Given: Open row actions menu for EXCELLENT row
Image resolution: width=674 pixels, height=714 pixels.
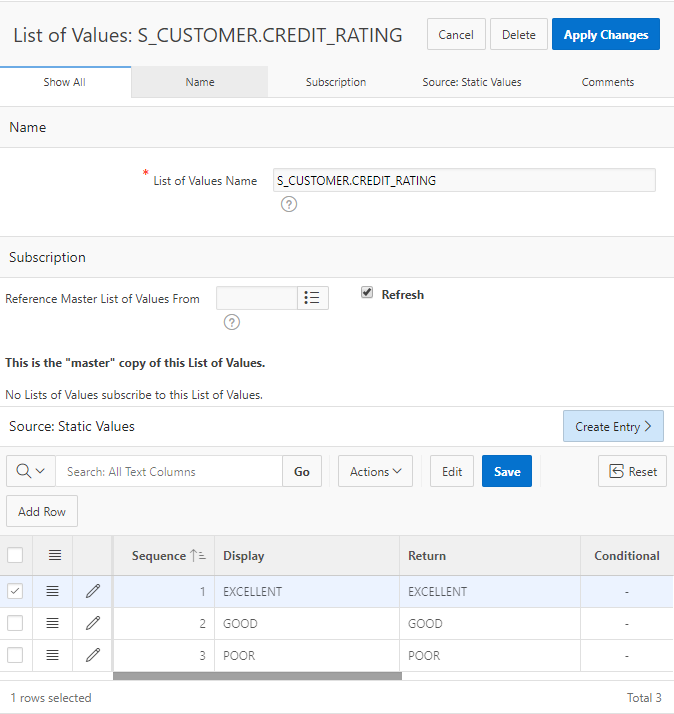Looking at the screenshot, I should (53, 591).
